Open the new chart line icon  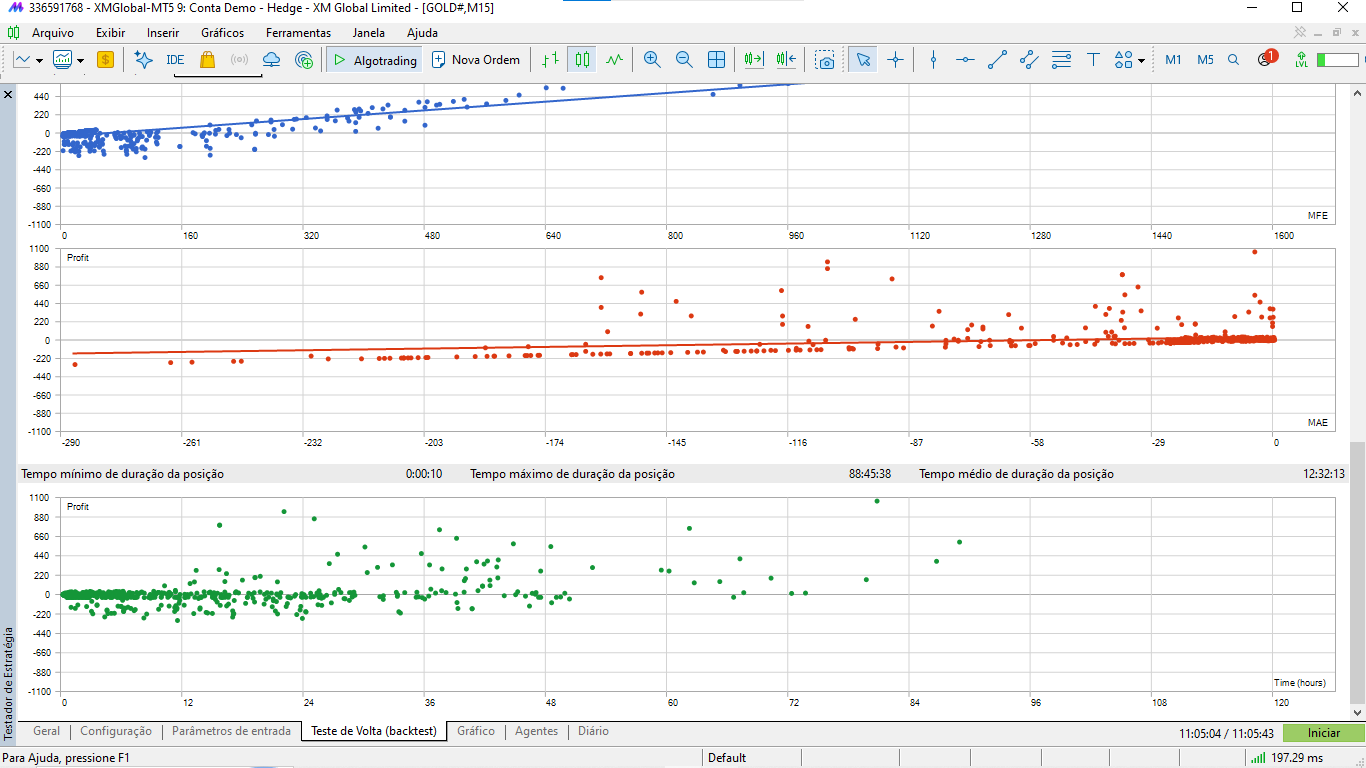click(x=23, y=60)
